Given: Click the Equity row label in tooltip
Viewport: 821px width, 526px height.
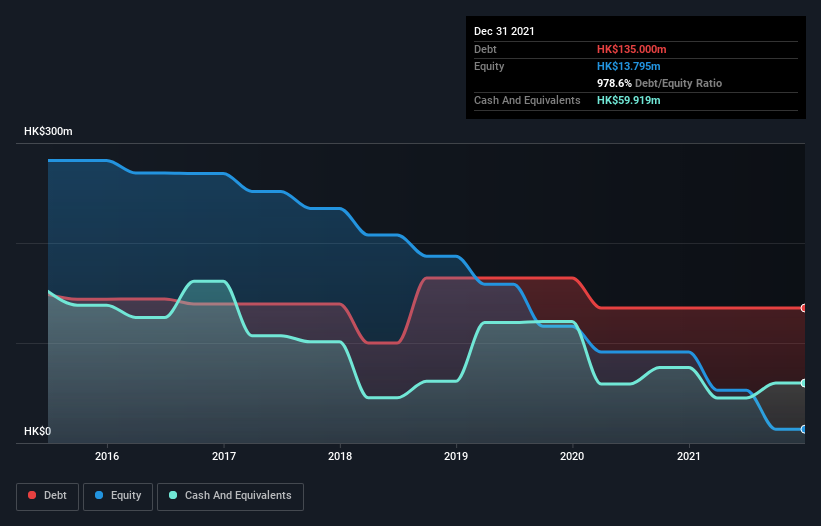Looking at the screenshot, I should [489, 66].
